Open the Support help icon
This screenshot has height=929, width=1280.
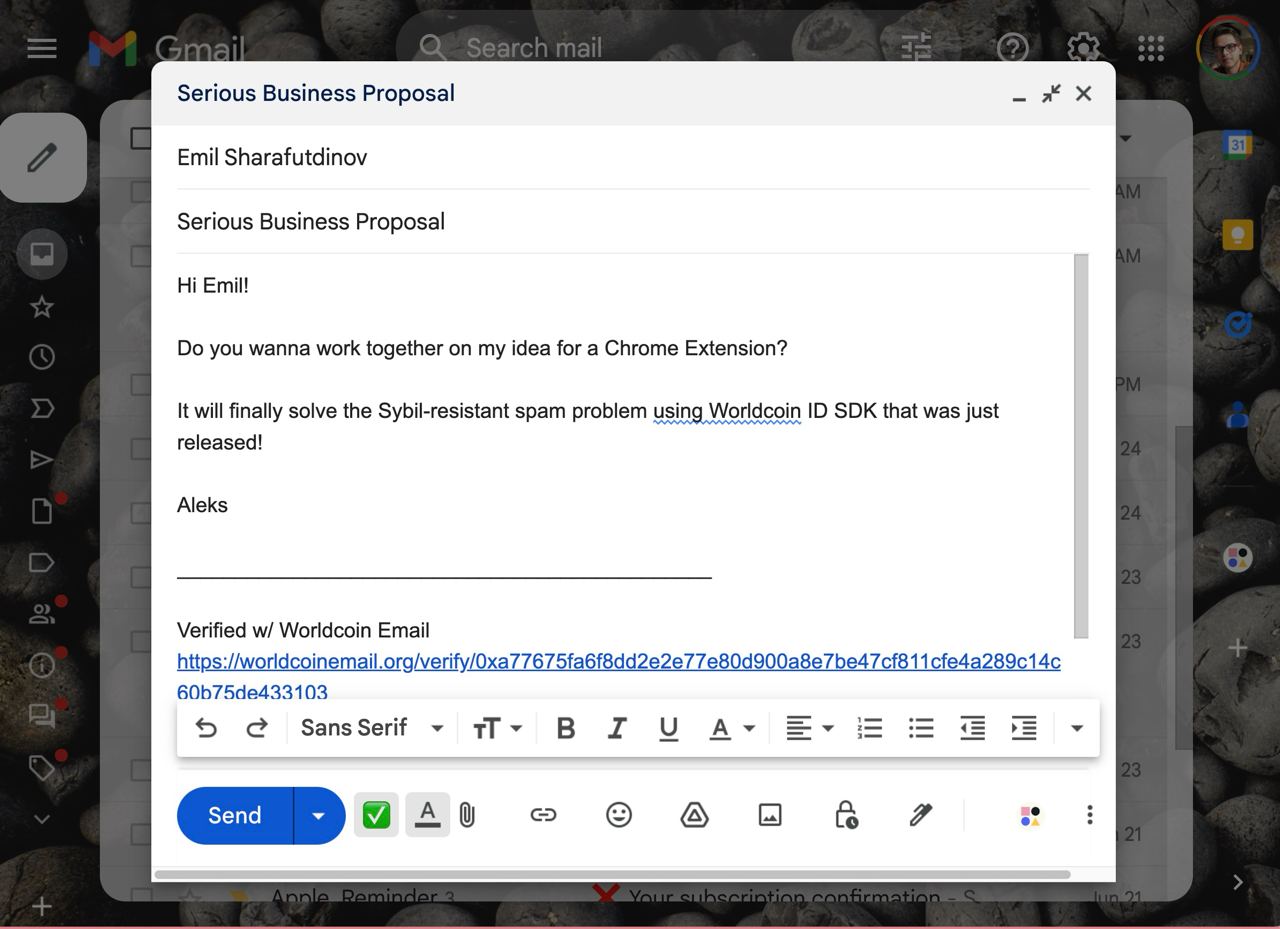(1013, 47)
